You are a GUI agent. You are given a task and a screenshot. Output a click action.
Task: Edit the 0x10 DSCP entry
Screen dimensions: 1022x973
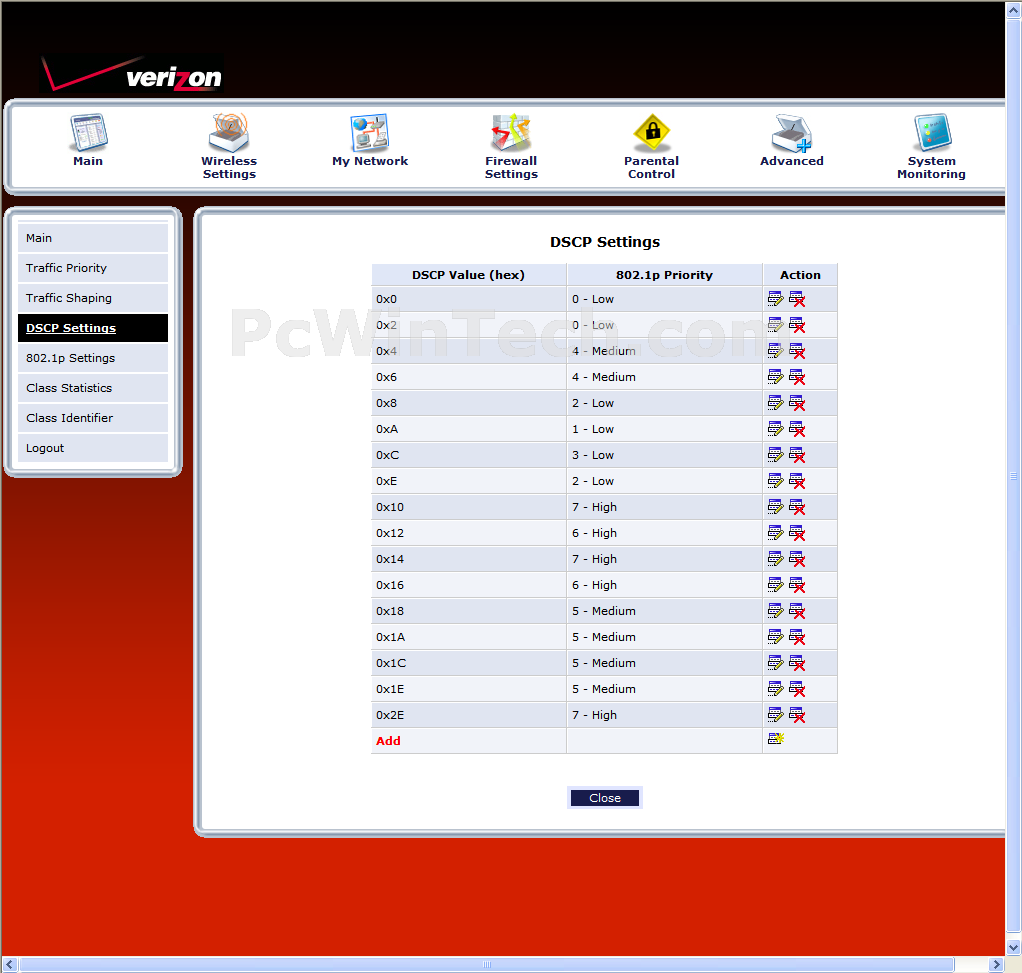coord(776,507)
